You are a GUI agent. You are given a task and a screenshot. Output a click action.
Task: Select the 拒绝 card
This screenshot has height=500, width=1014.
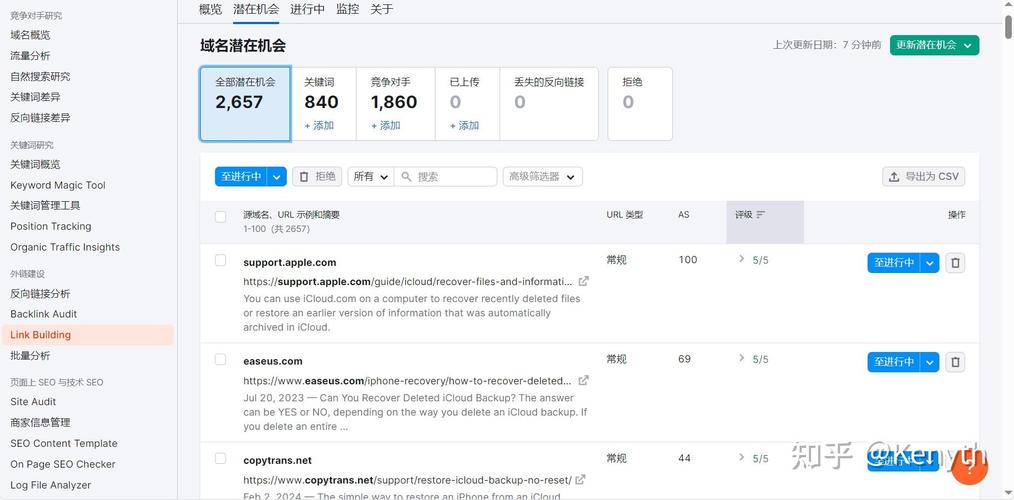(640, 103)
